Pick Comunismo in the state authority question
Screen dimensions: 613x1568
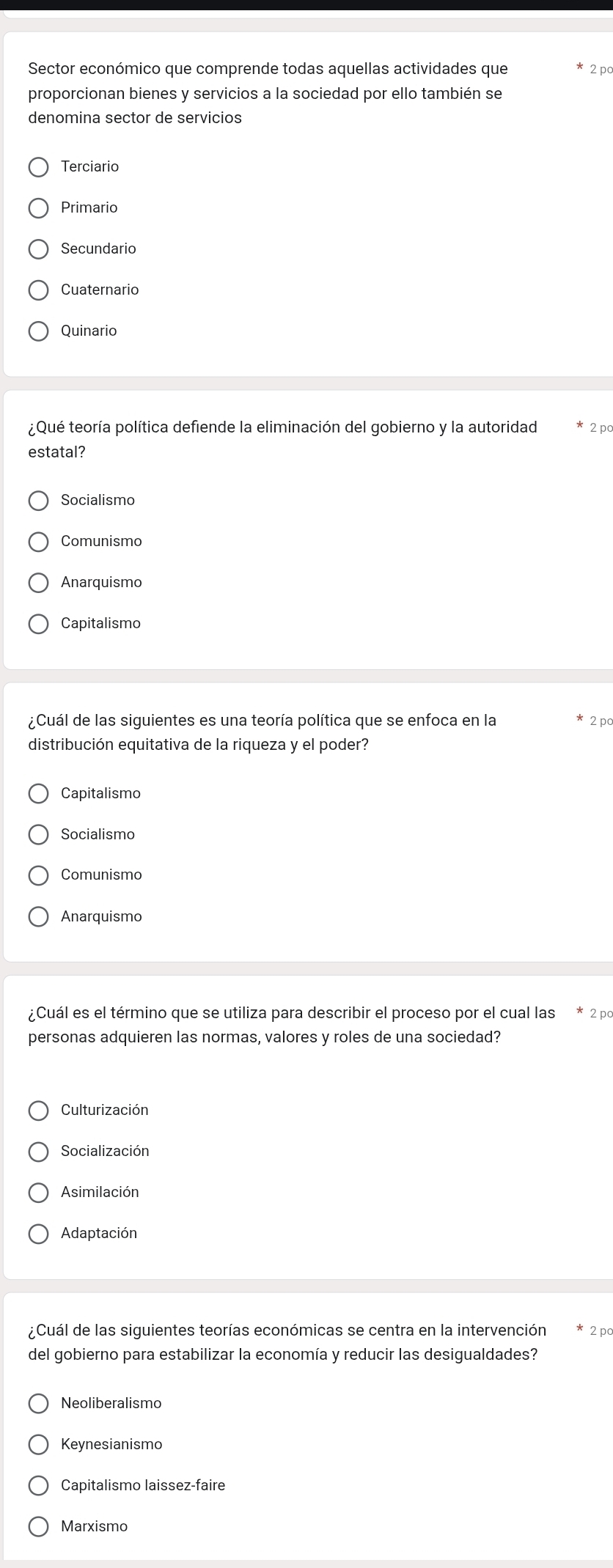tap(39, 542)
